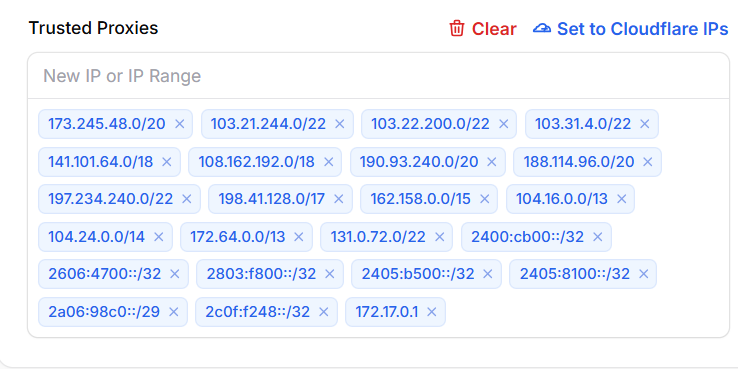Remove the 2405:b500::/32 entry

[488, 274]
